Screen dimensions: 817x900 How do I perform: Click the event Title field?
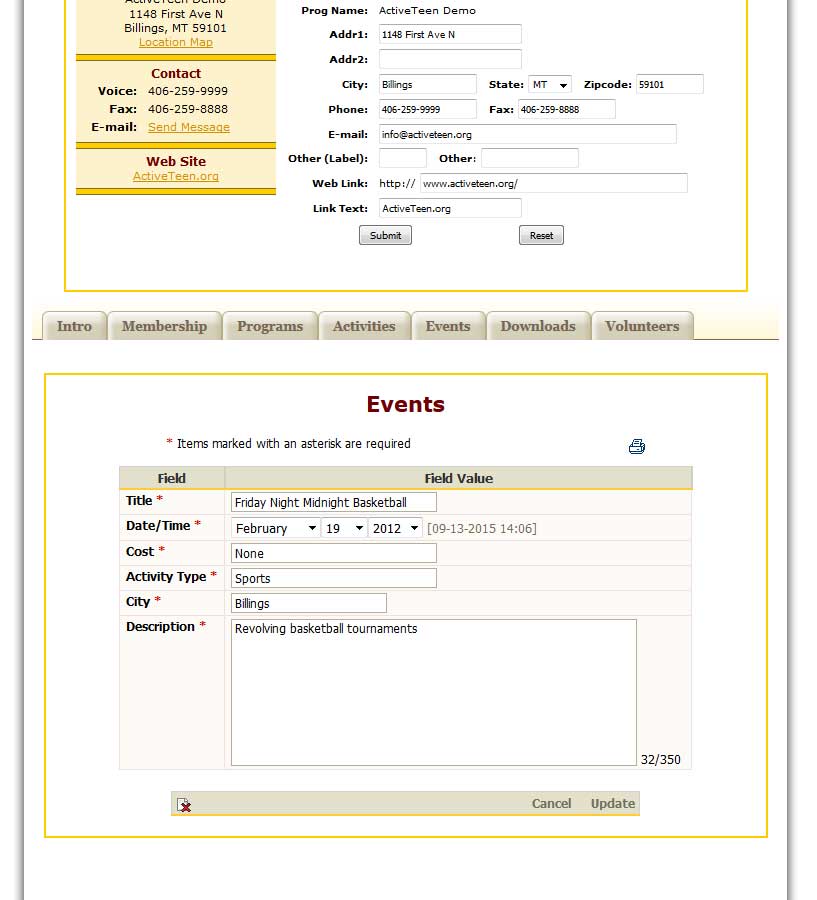334,502
